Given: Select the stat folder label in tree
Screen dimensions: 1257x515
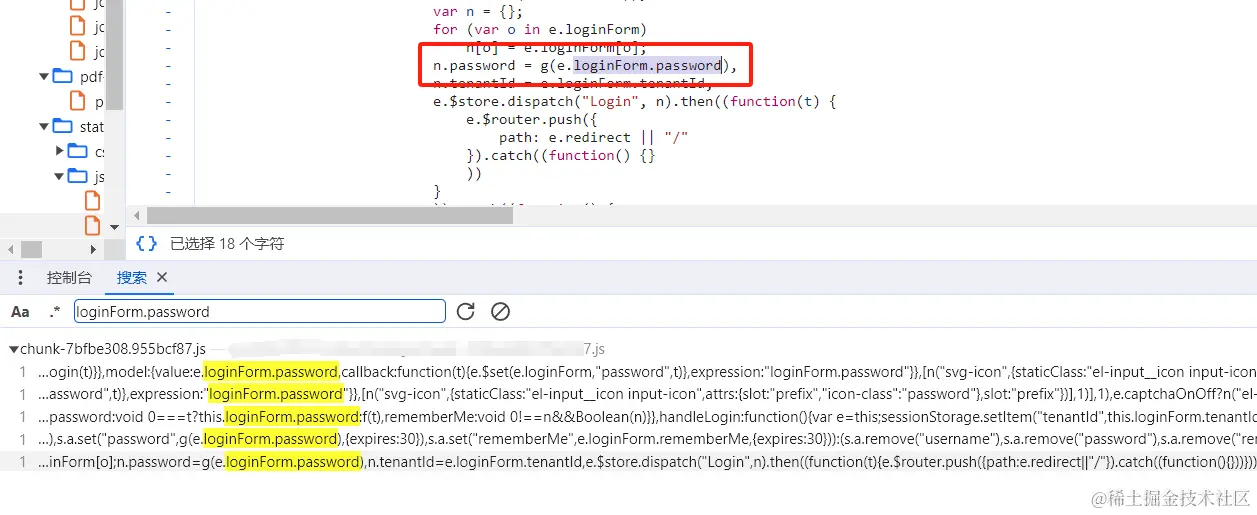Looking at the screenshot, I should coord(92,127).
